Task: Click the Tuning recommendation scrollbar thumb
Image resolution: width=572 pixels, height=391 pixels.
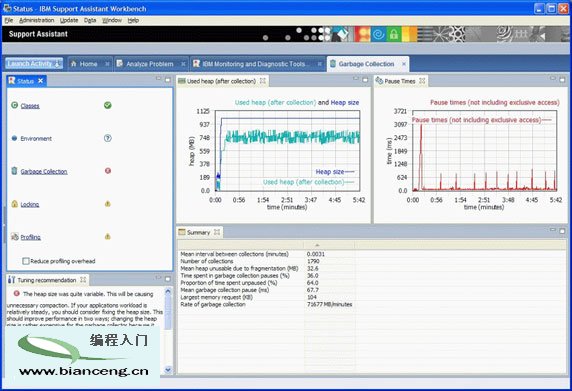Action: [168, 314]
